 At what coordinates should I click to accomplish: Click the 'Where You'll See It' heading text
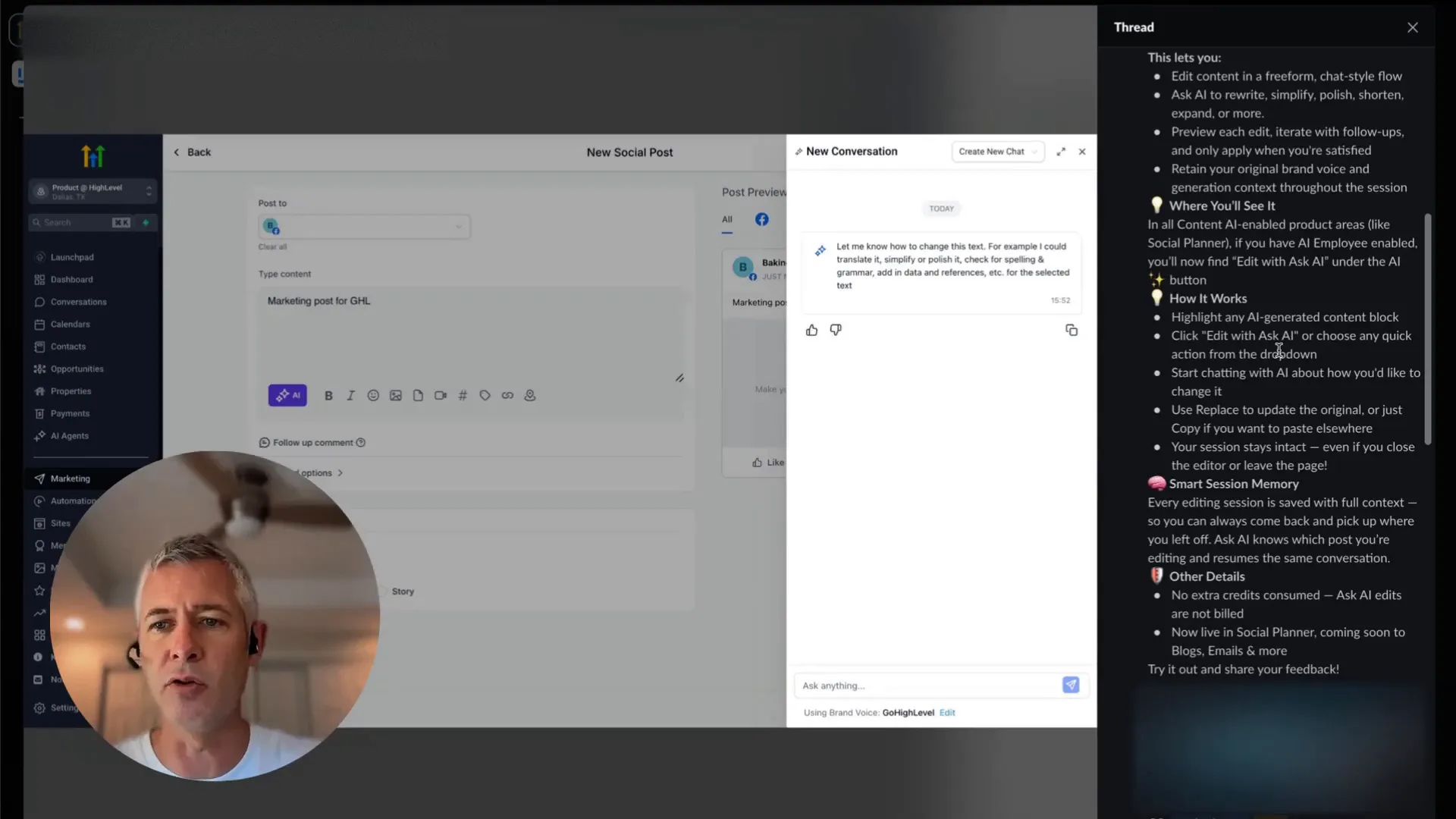click(1222, 206)
